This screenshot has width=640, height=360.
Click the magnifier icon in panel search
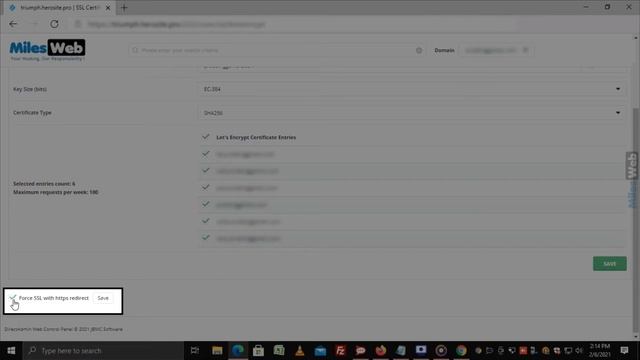pos(135,50)
